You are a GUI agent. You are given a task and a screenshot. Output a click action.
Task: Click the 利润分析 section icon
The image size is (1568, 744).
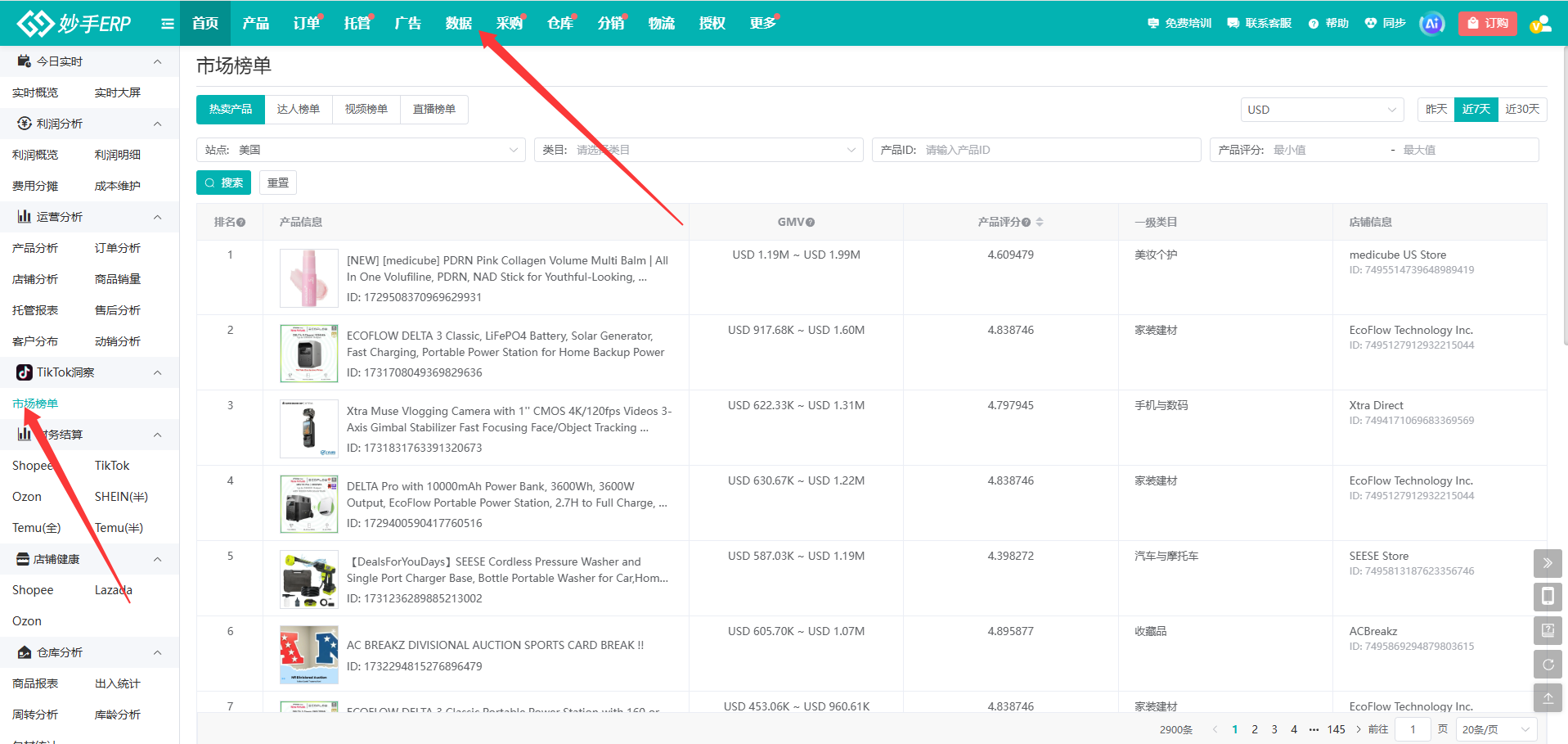tap(25, 124)
